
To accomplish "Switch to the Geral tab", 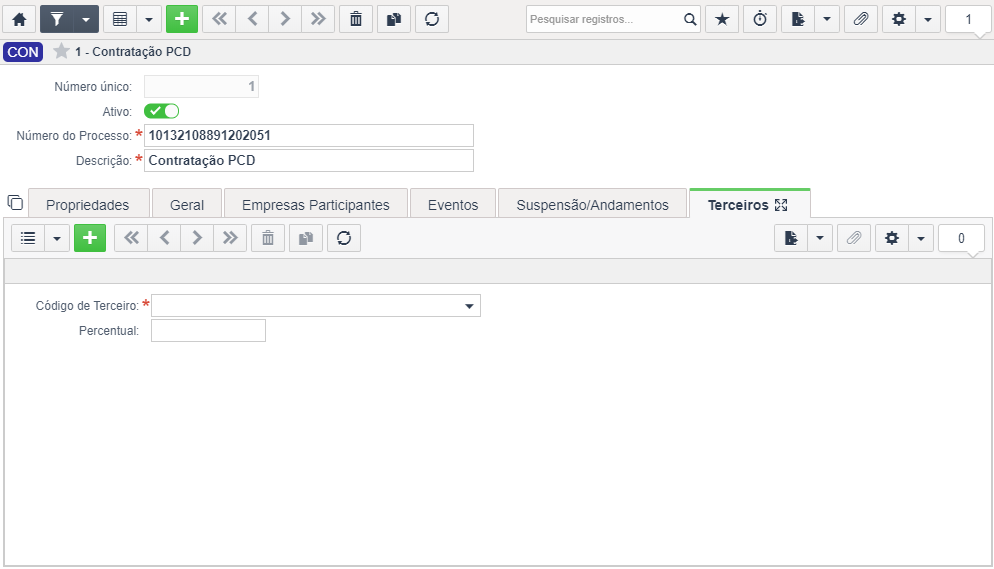I will [x=187, y=205].
